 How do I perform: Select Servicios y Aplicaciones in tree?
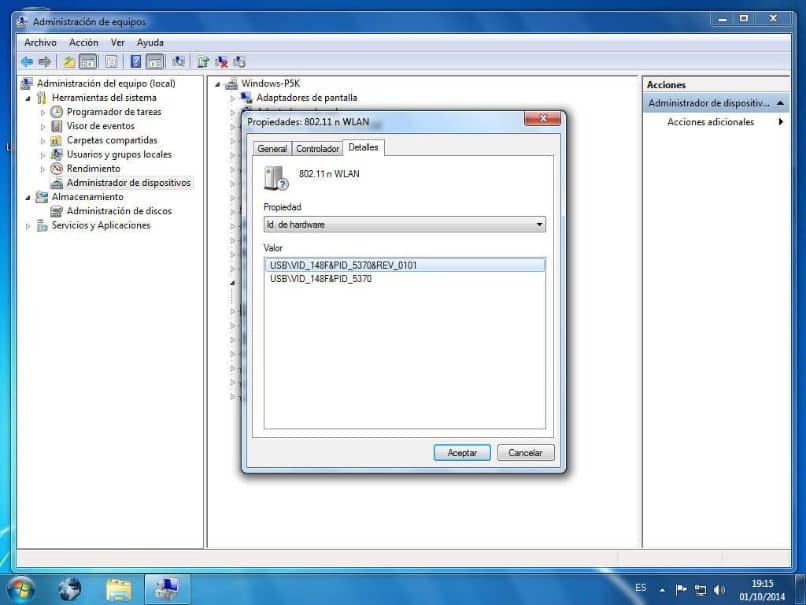click(100, 225)
